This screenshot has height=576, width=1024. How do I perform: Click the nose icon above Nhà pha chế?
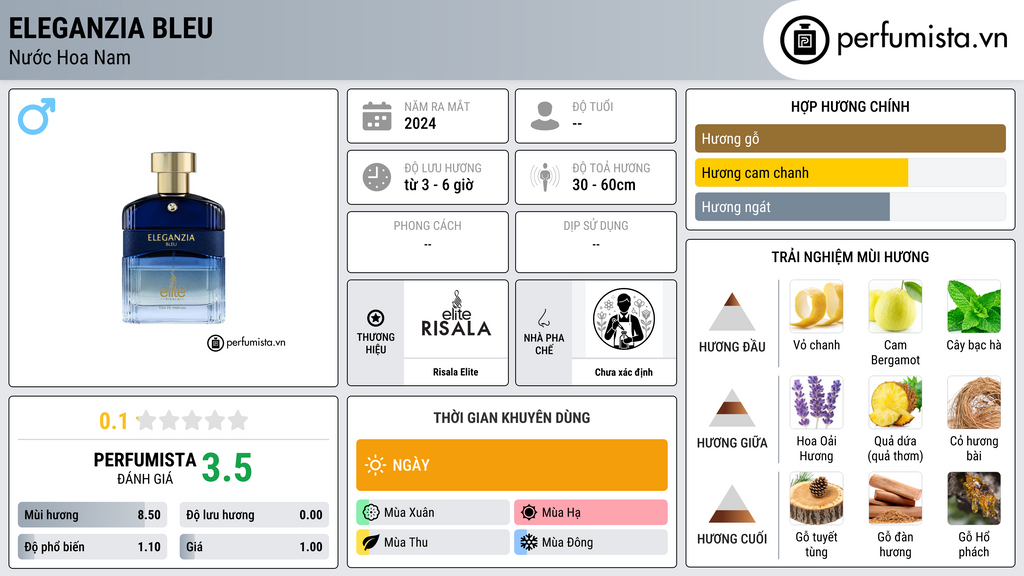543,318
